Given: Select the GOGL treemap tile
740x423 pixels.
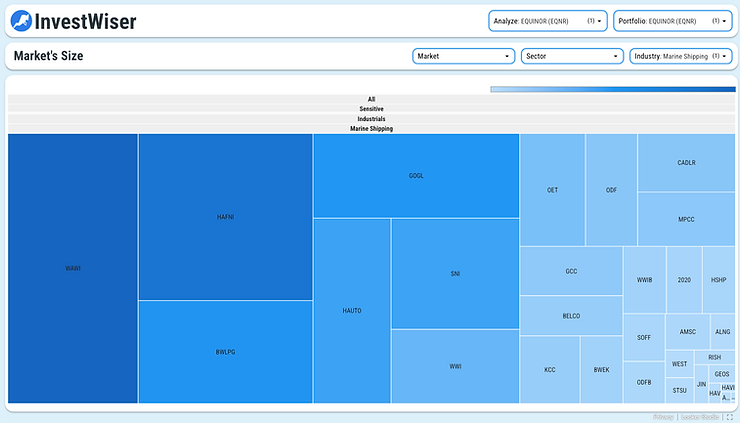Looking at the screenshot, I should (x=416, y=176).
